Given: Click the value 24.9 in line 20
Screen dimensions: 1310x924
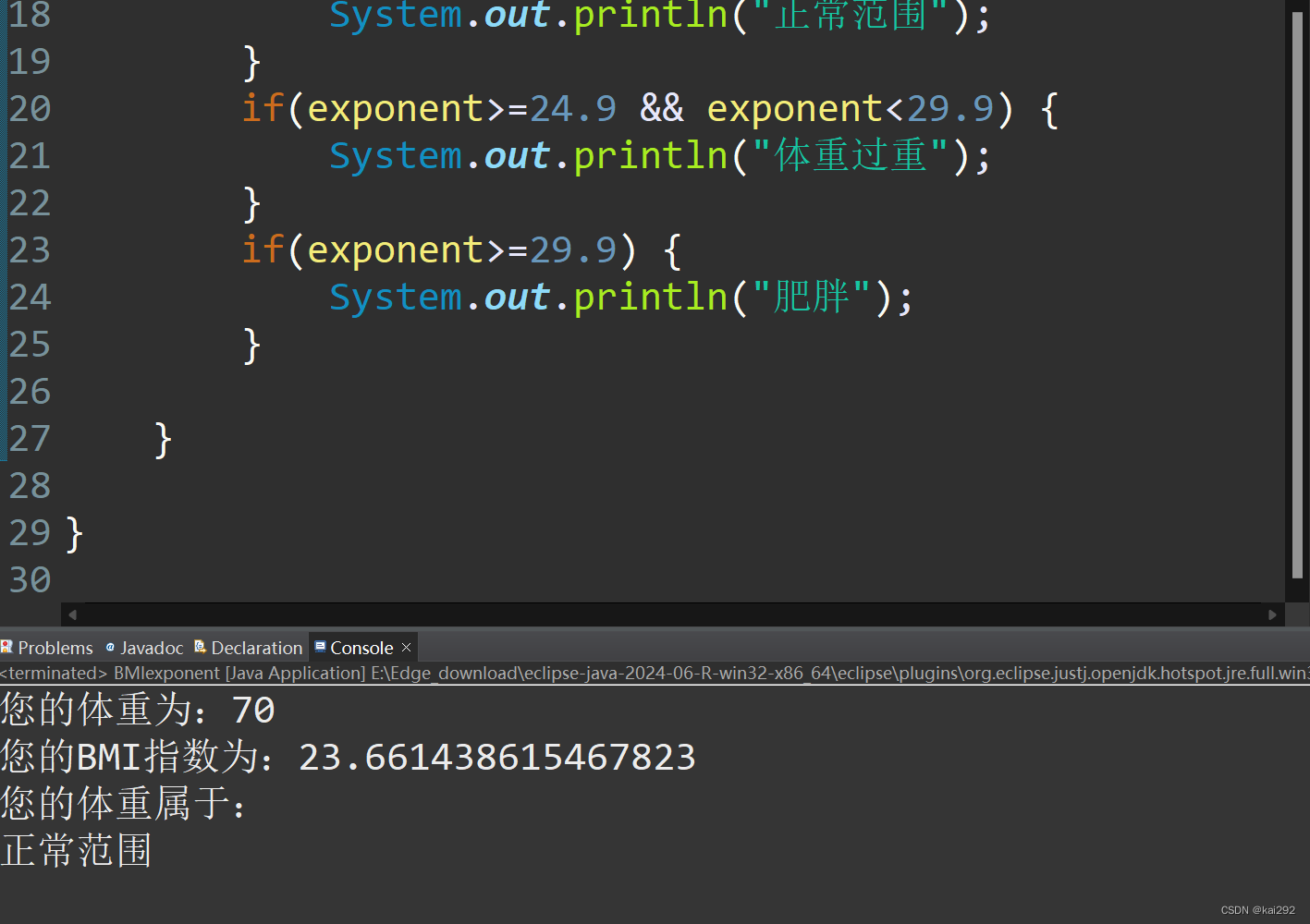Looking at the screenshot, I should click(x=573, y=109).
